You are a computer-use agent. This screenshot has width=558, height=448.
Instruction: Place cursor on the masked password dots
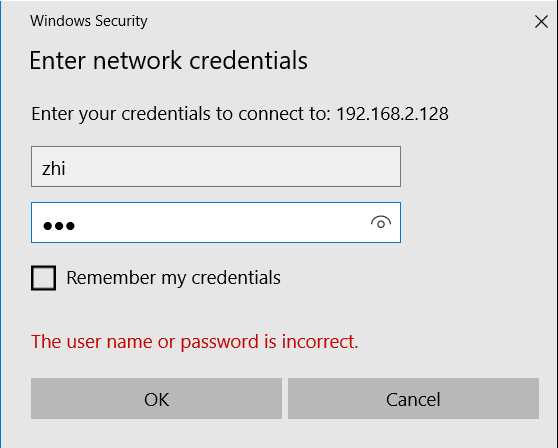(59, 226)
